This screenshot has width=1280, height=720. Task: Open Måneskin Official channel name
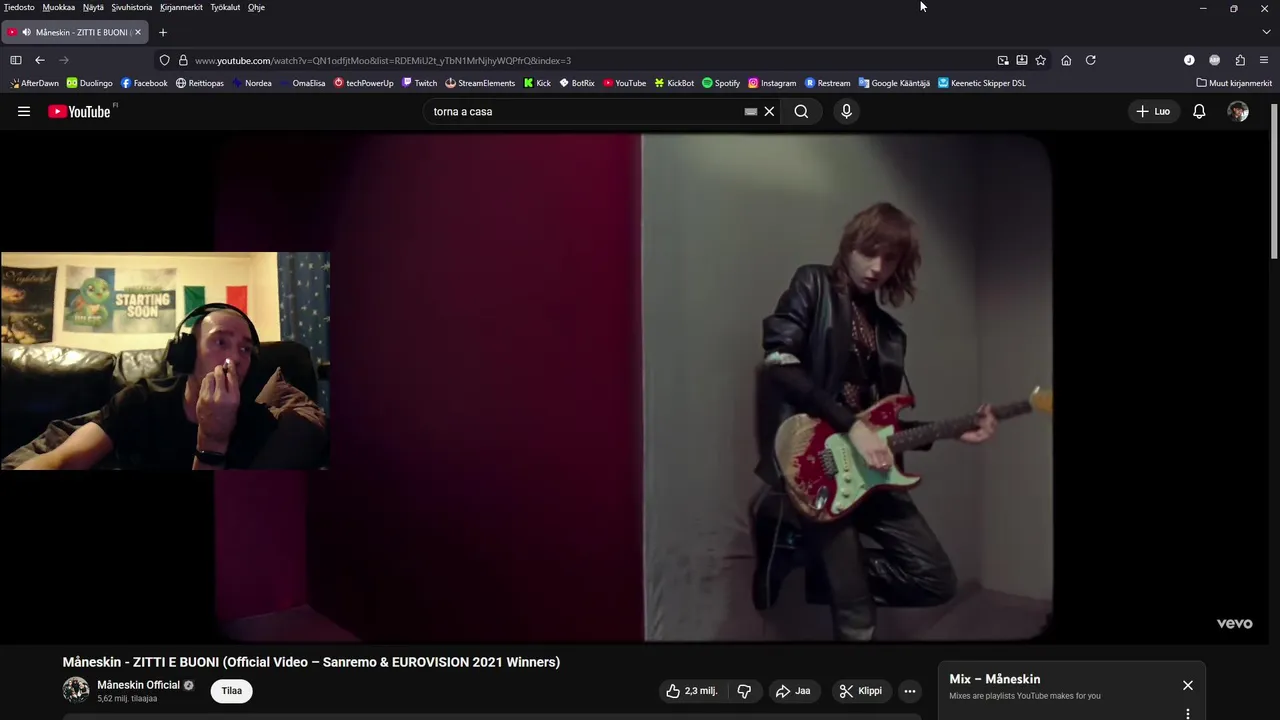138,685
